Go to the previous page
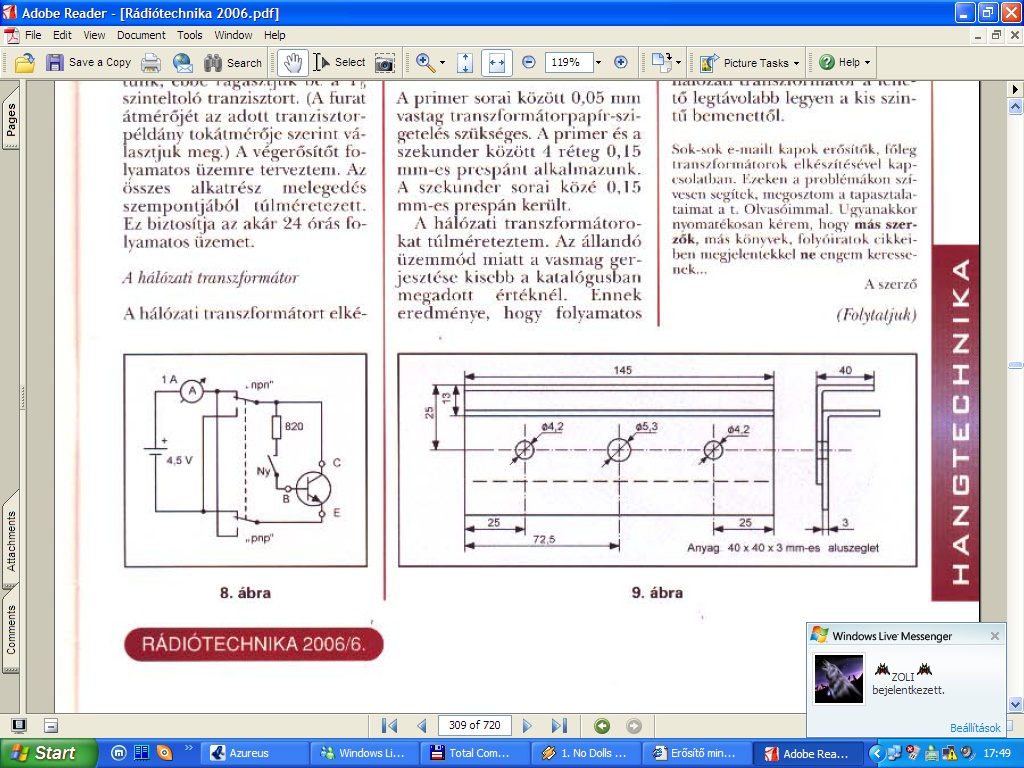 click(x=422, y=726)
